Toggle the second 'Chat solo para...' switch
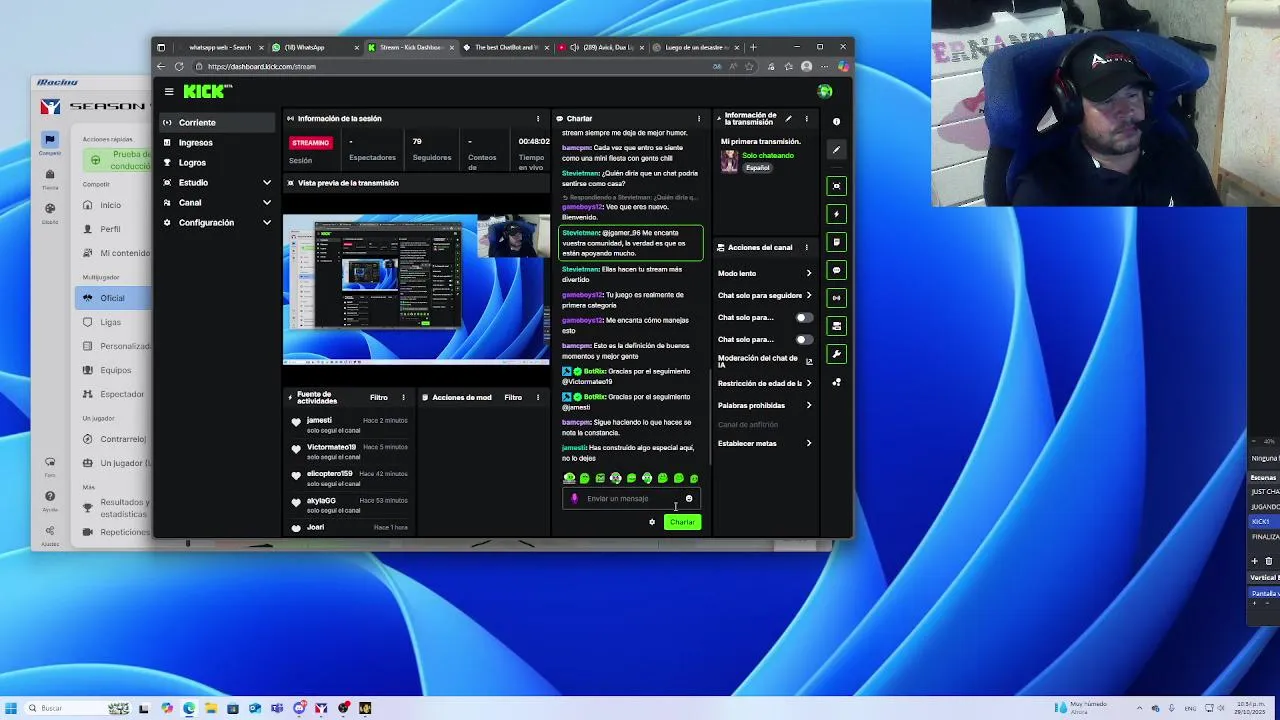The height and width of the screenshot is (720, 1280). [802, 340]
